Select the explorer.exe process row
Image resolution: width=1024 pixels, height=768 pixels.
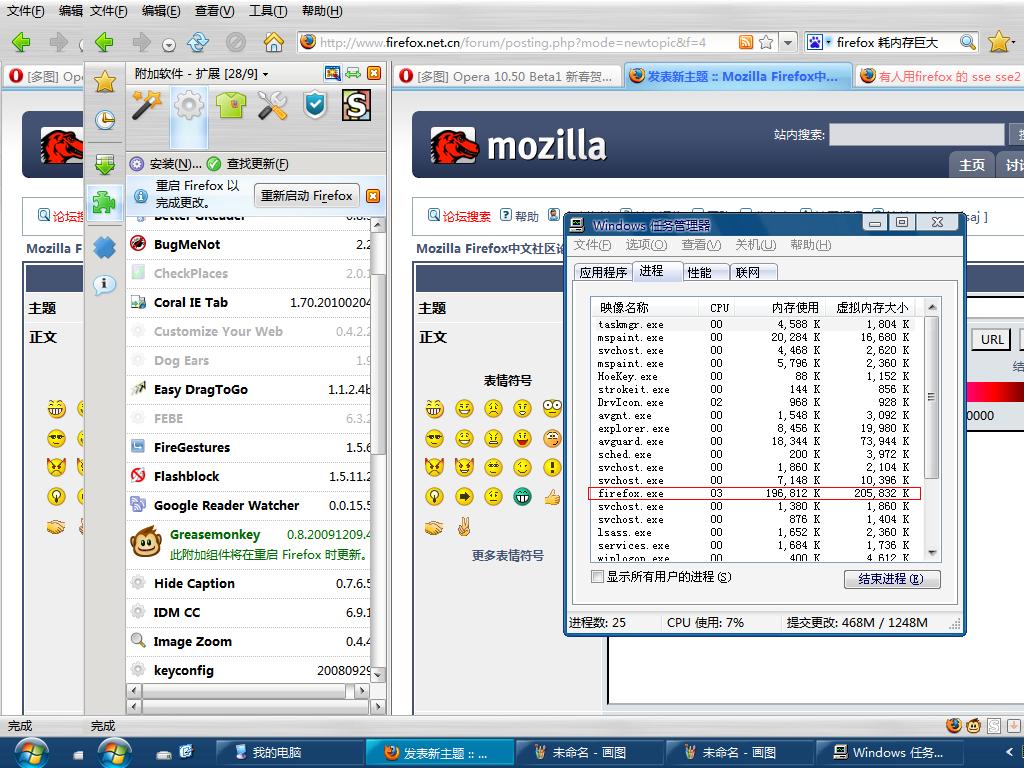(x=754, y=428)
